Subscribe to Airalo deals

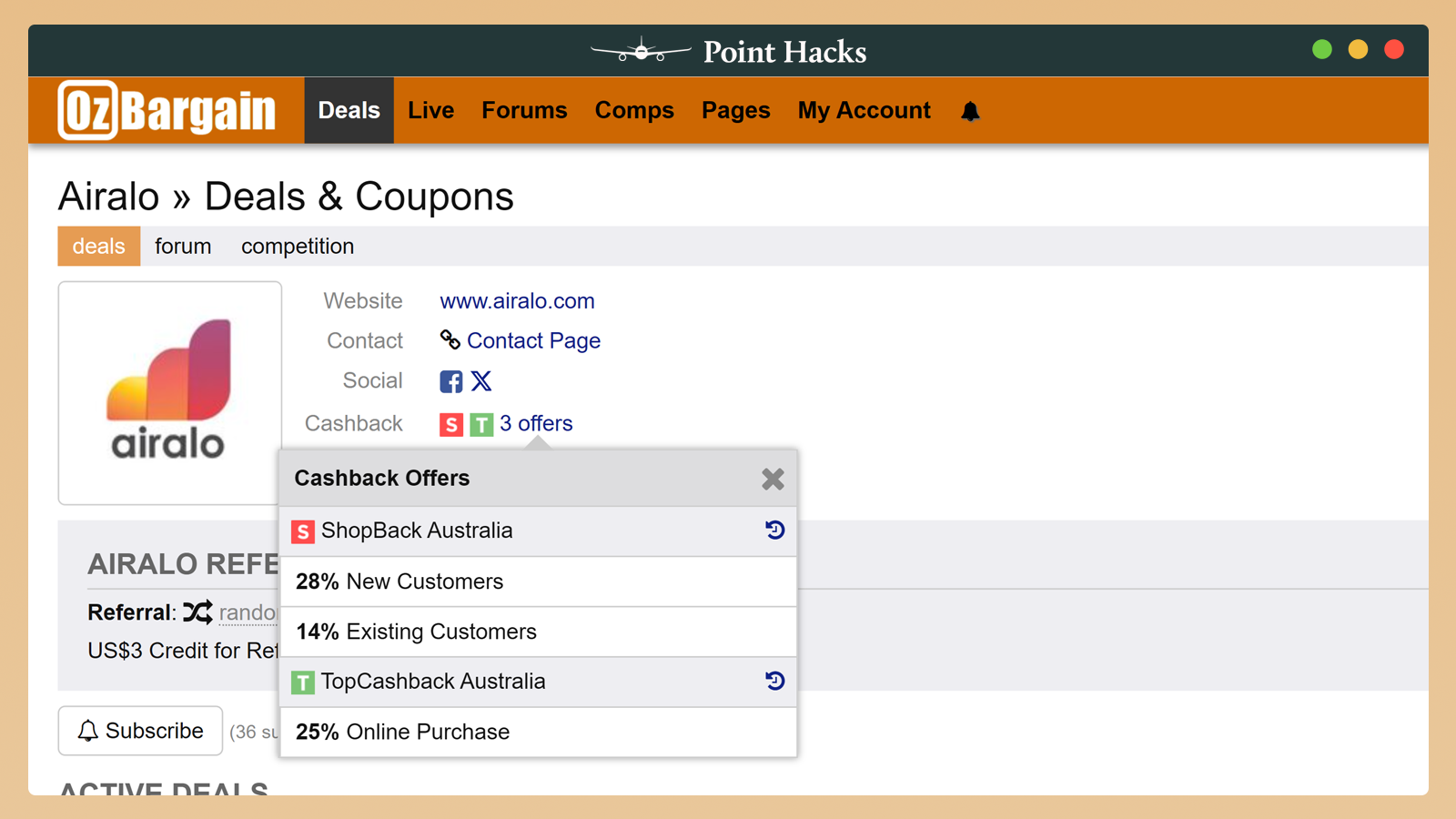140,731
